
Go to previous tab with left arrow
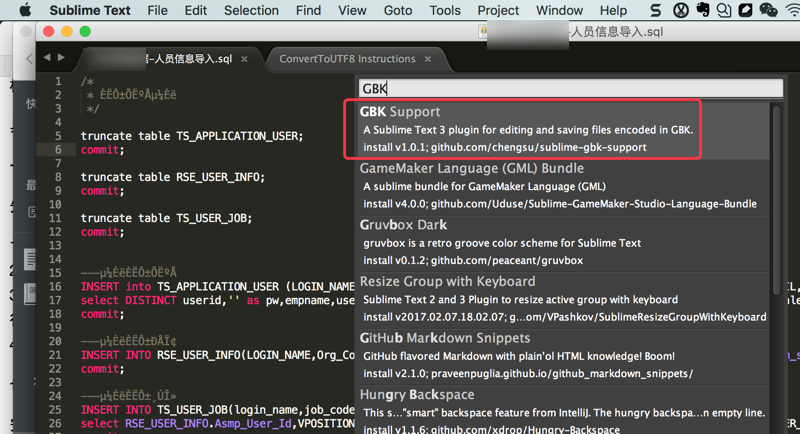(x=47, y=58)
